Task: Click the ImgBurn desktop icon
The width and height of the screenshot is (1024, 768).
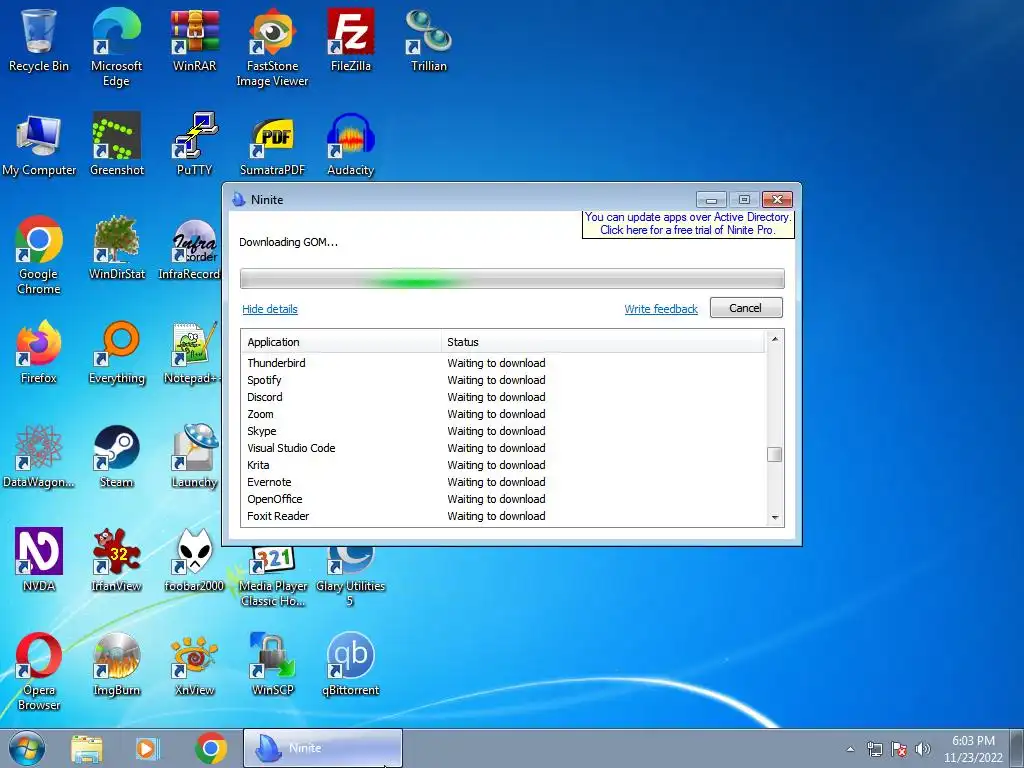Action: 116,665
